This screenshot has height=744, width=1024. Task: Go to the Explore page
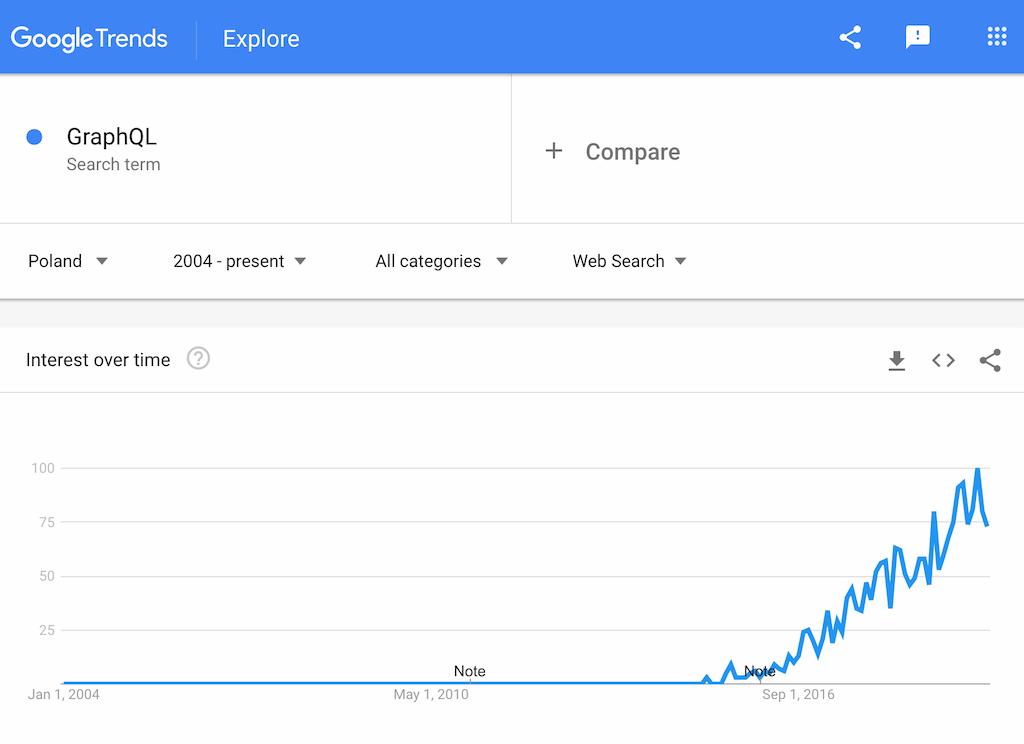(x=260, y=39)
